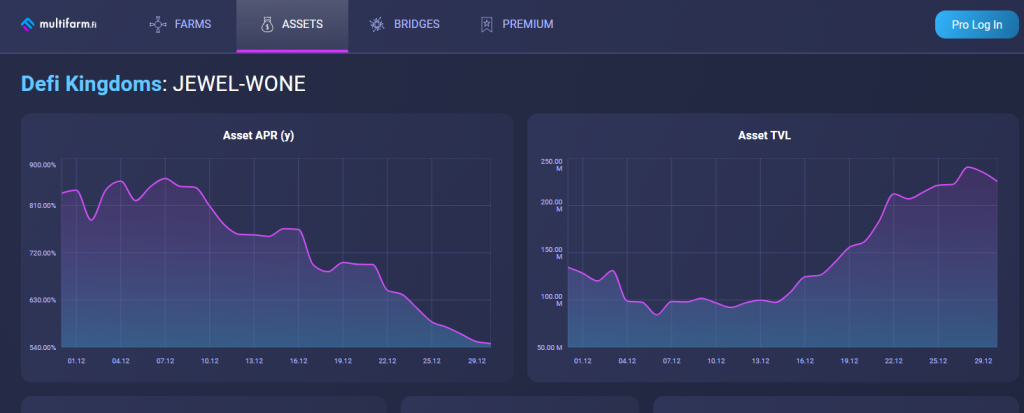1024x413 pixels.
Task: Click 01.12 date on APR chart
Action: click(76, 361)
